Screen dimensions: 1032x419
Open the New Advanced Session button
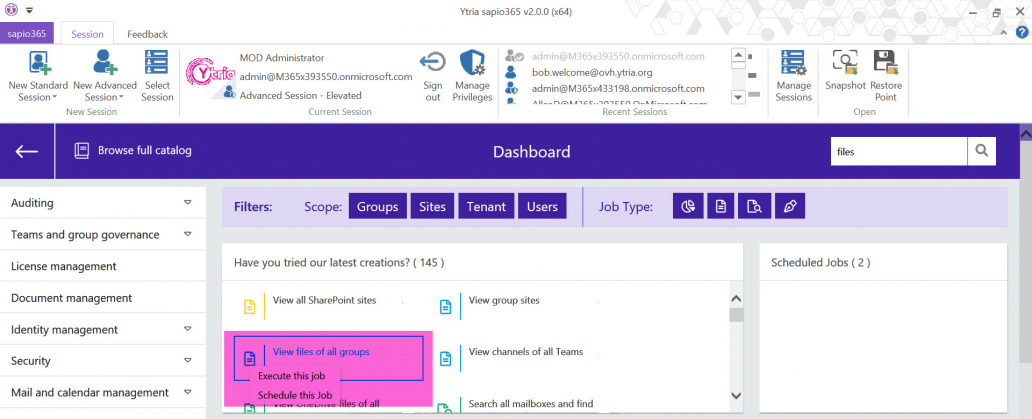[x=105, y=76]
